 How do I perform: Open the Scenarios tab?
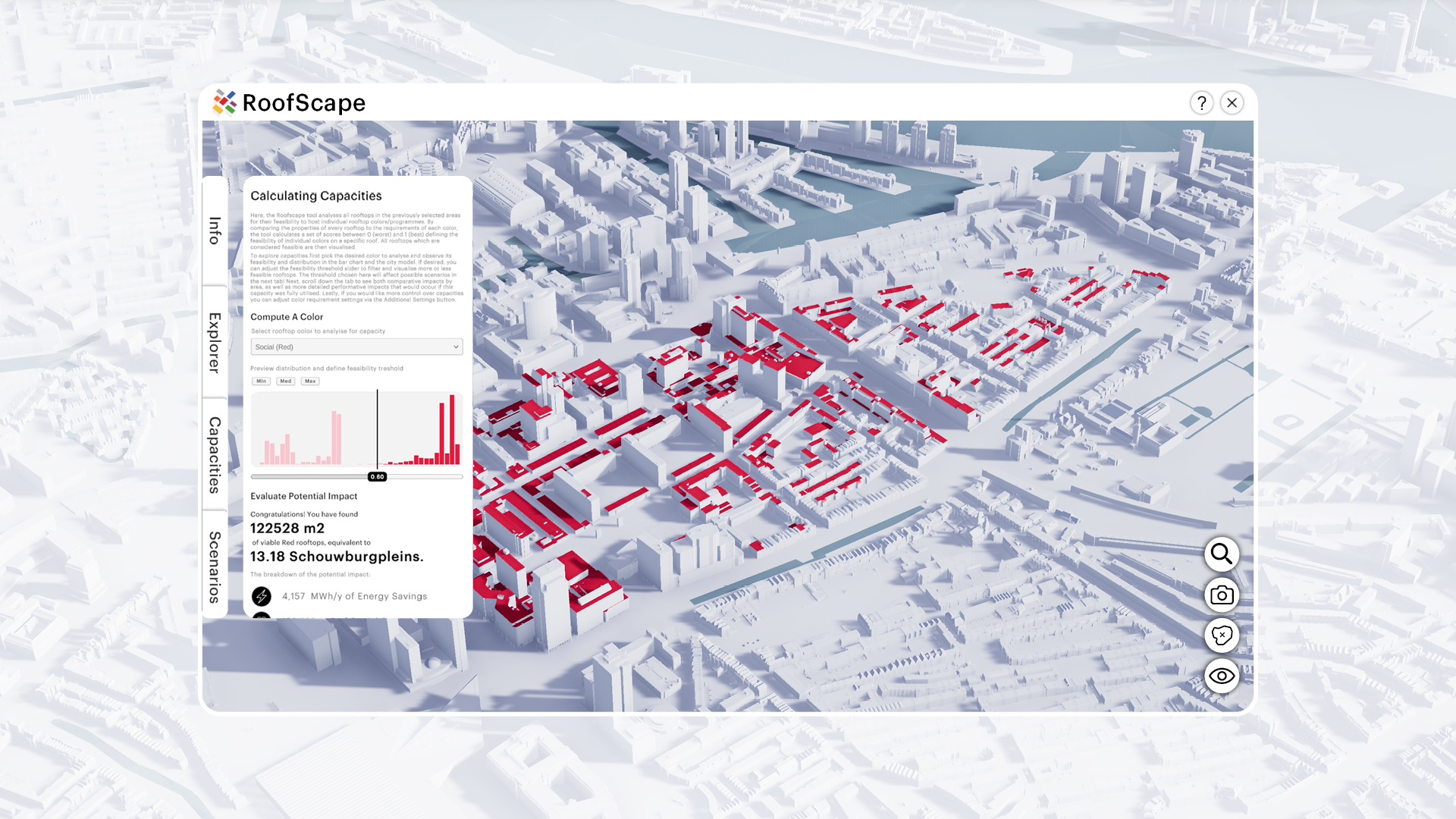tap(215, 566)
